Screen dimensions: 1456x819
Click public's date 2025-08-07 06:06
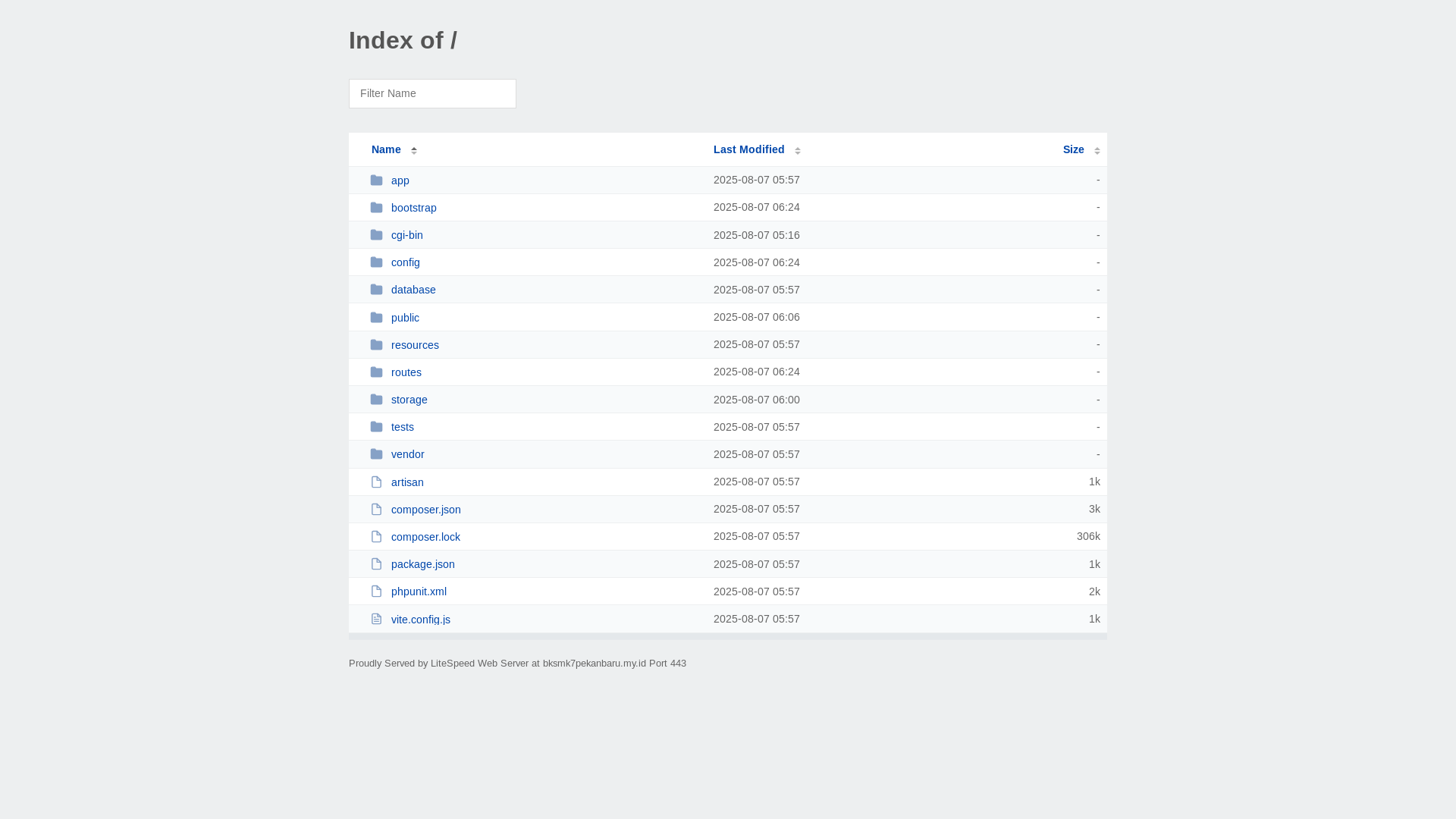pyautogui.click(x=757, y=317)
